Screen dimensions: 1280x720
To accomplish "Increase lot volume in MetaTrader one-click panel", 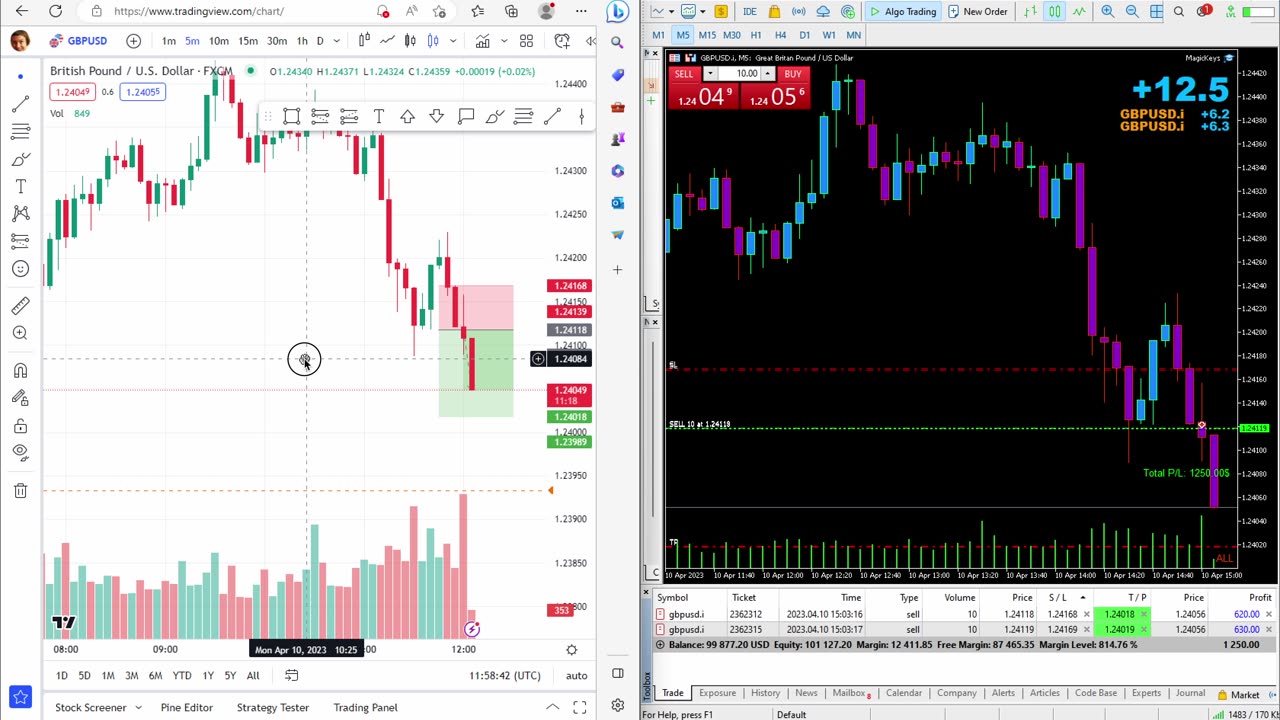I will click(x=768, y=74).
